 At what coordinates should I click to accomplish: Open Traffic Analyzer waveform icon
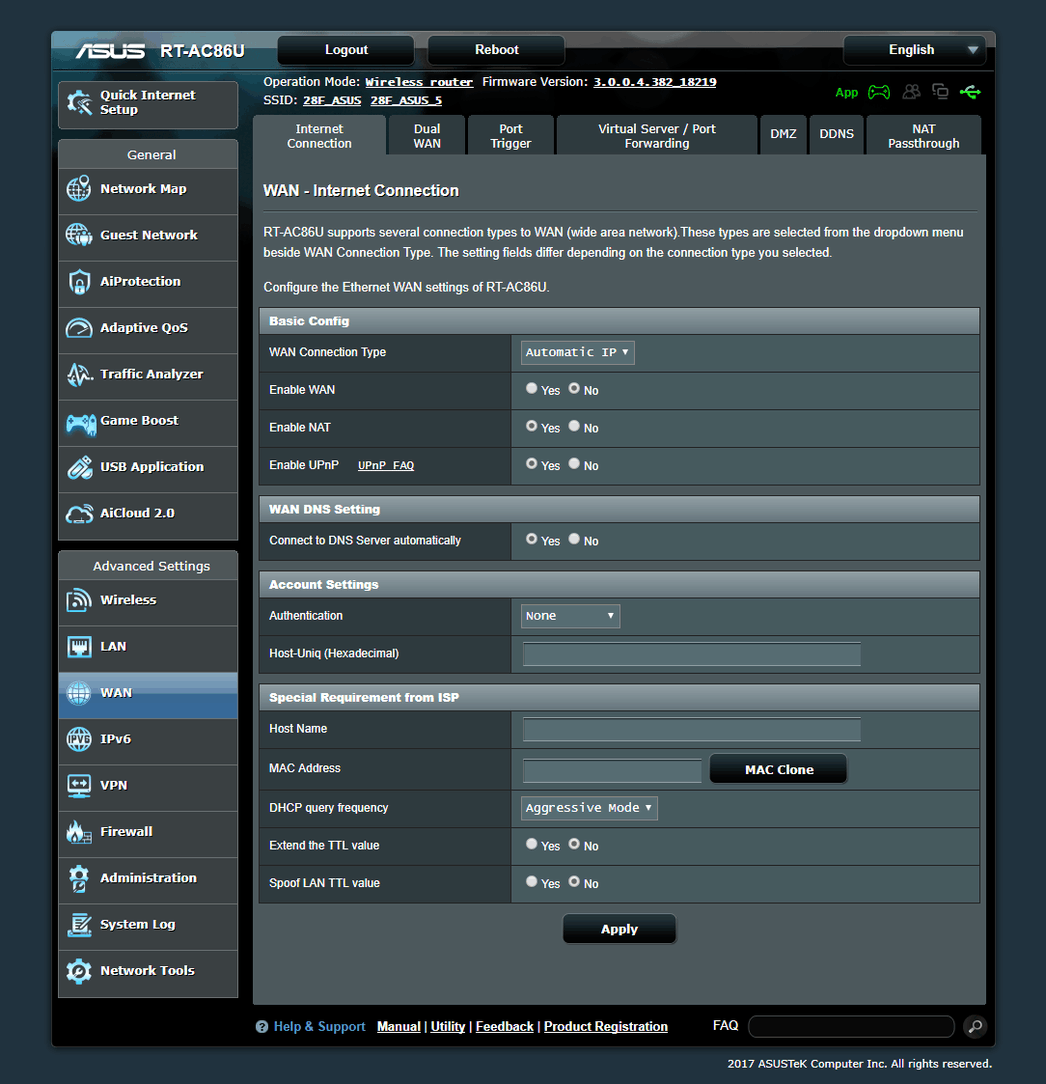[x=79, y=374]
